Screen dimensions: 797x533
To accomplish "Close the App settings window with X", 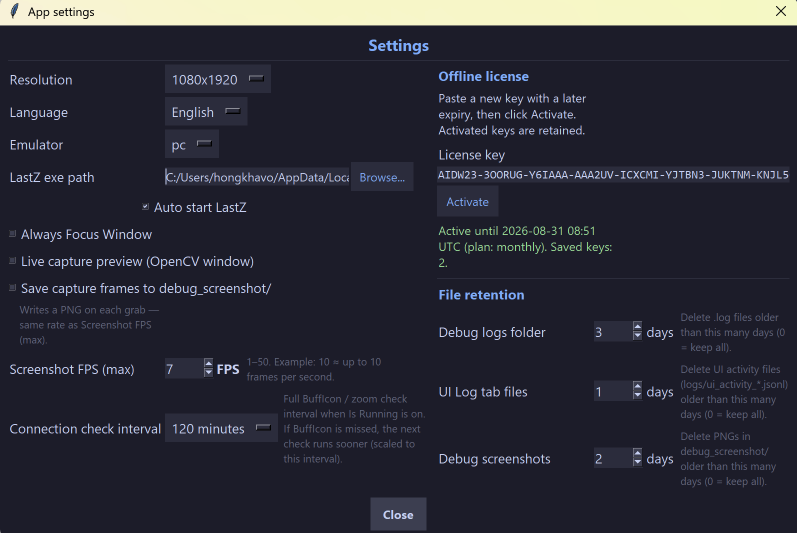I will pos(781,11).
